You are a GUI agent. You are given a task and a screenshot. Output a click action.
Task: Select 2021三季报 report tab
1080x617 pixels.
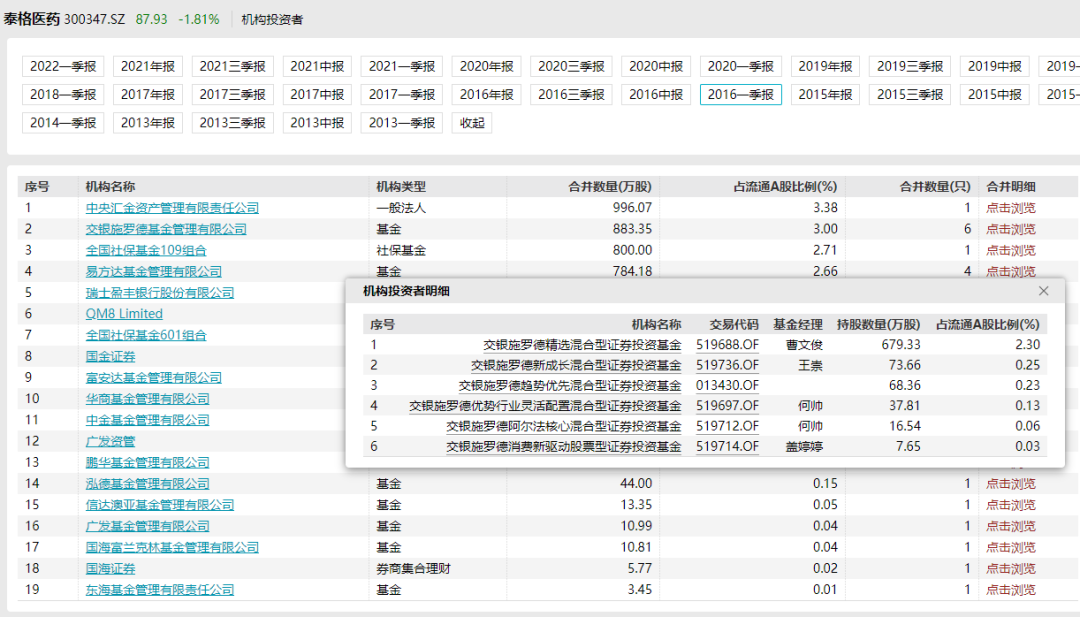[233, 66]
